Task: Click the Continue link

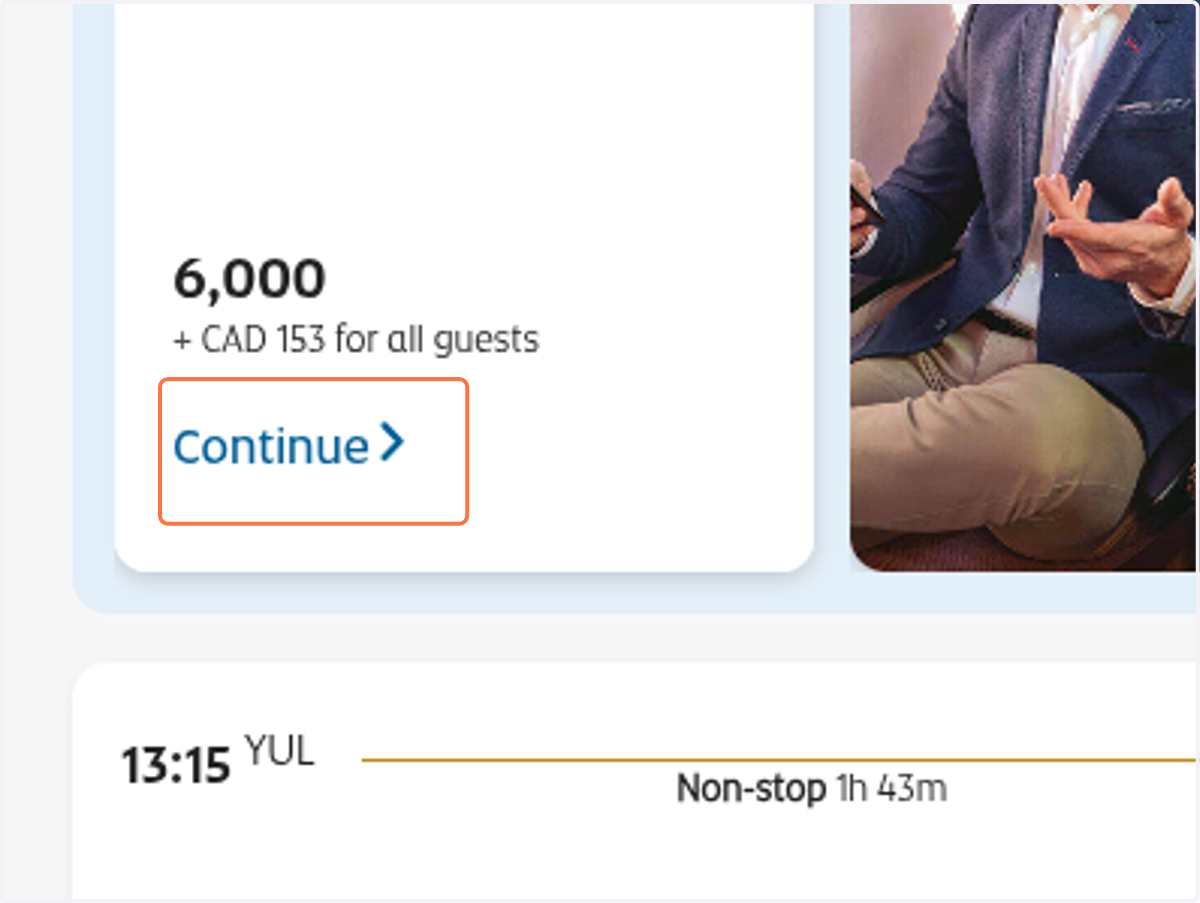Action: (x=289, y=445)
